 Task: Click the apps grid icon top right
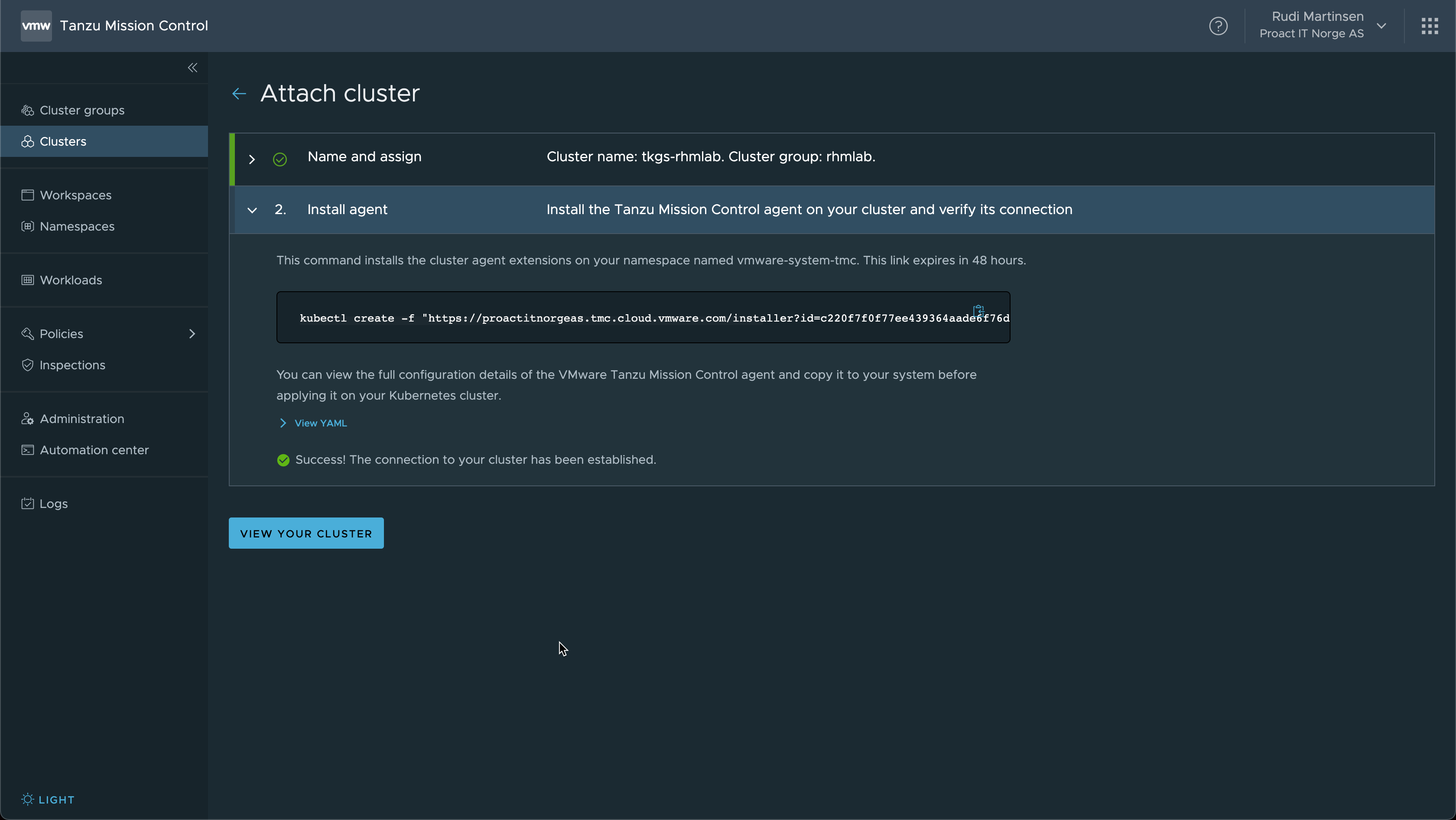pos(1430,26)
